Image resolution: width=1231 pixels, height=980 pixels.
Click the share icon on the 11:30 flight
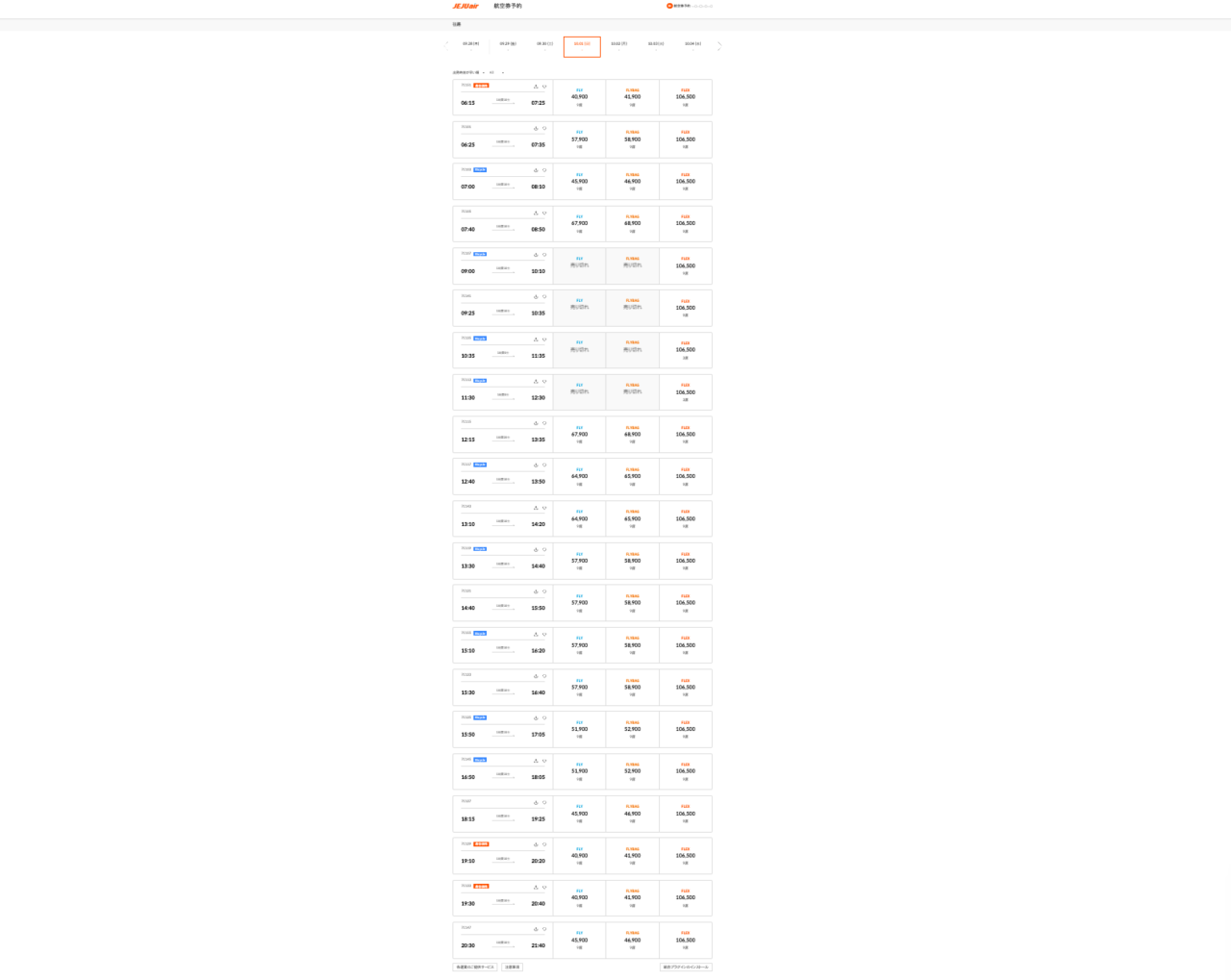pos(536,381)
